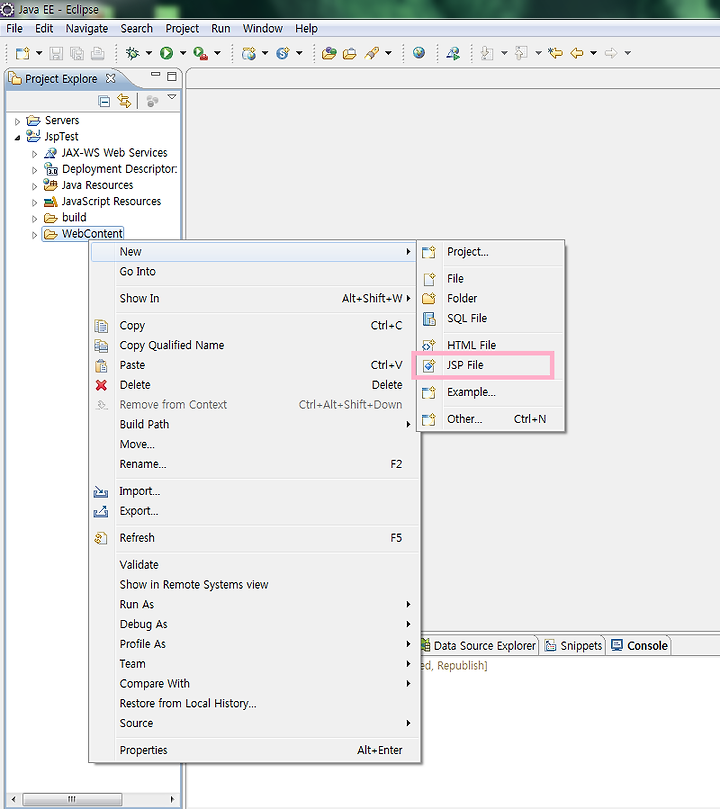Expand the build folder node

click(x=35, y=219)
